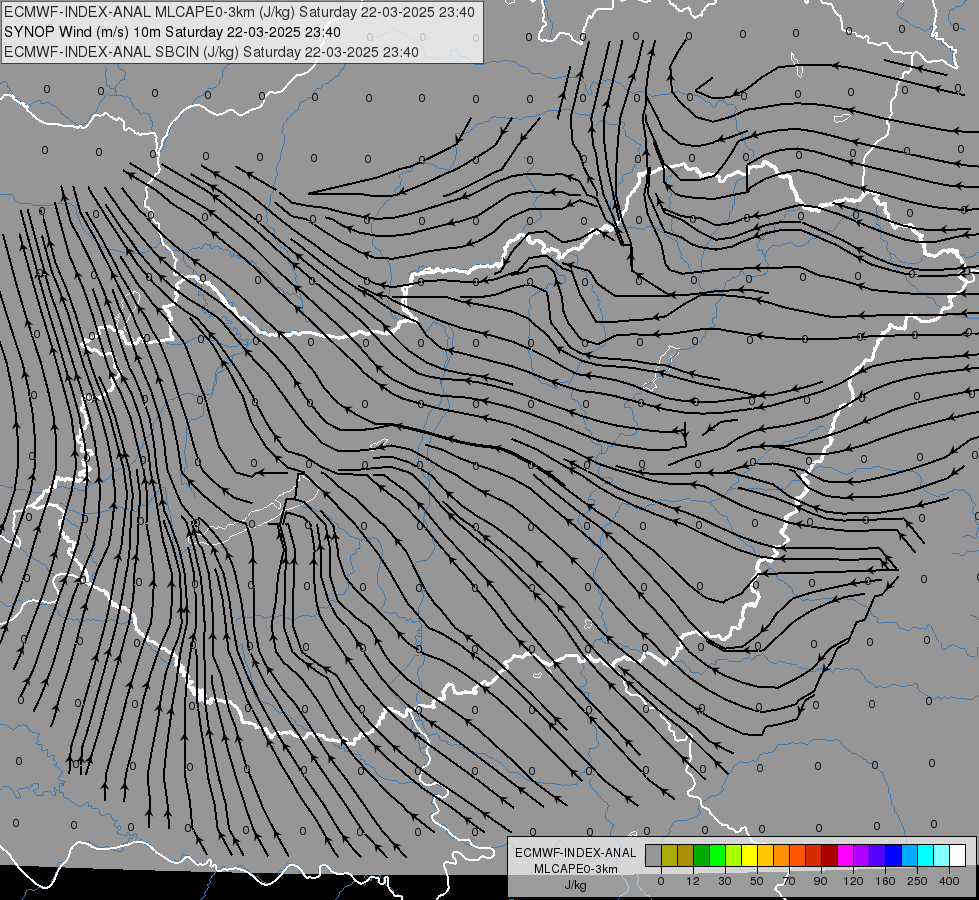Pick the indigo legend swatch
This screenshot has width=979, height=900.
(x=877, y=855)
